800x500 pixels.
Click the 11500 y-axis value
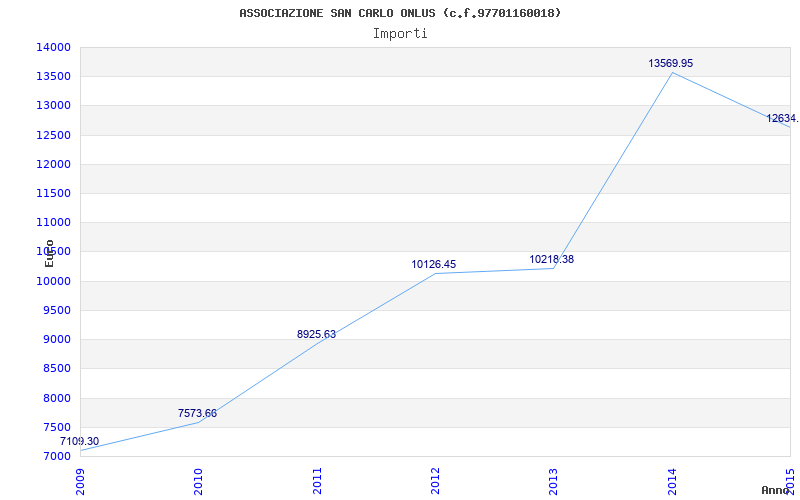click(53, 193)
